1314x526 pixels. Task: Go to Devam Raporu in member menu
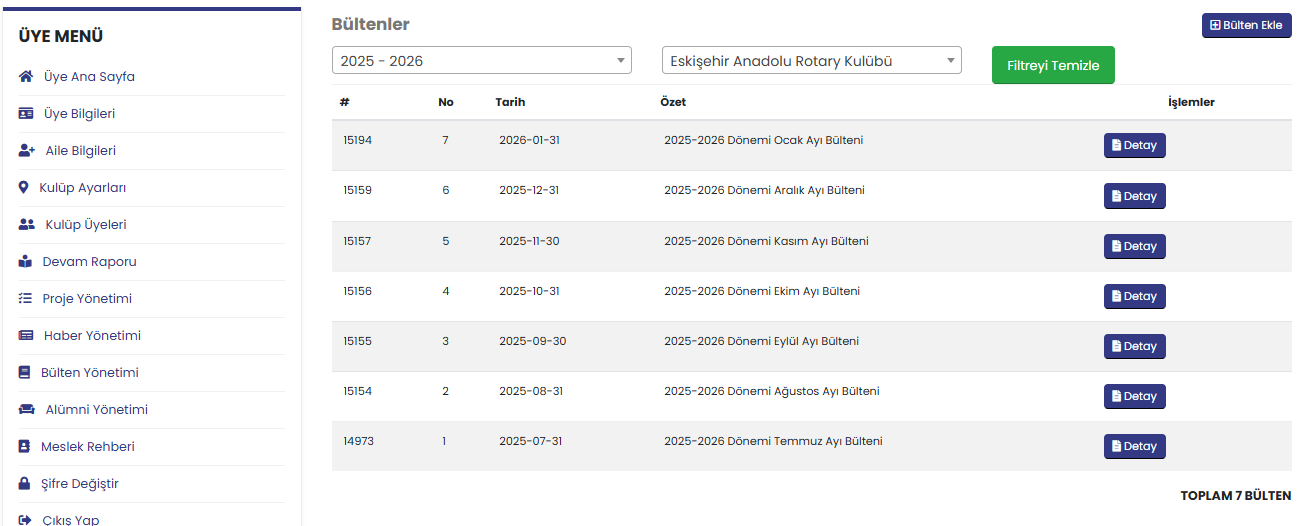[89, 262]
